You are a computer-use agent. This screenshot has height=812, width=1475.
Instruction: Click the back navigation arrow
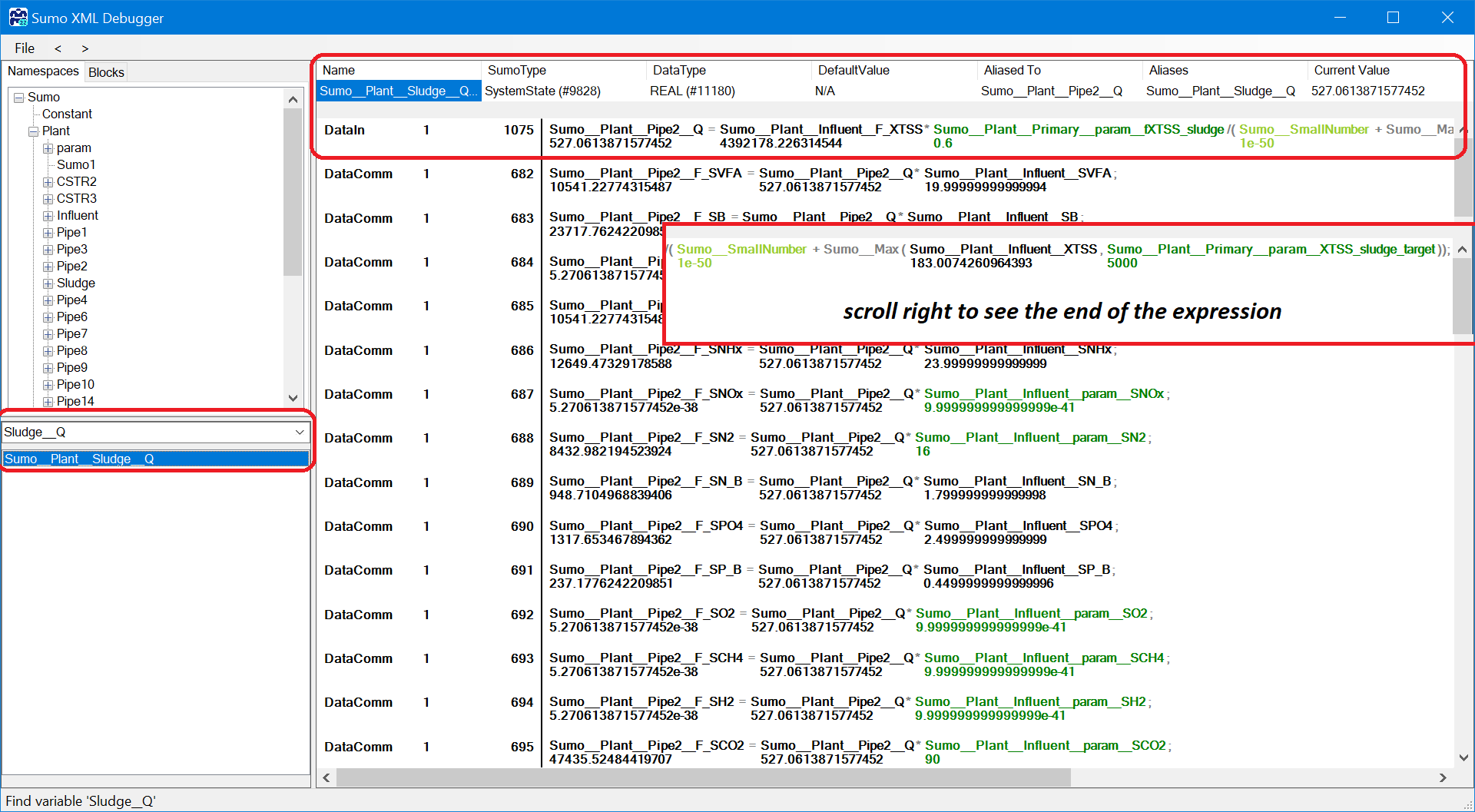click(x=58, y=48)
